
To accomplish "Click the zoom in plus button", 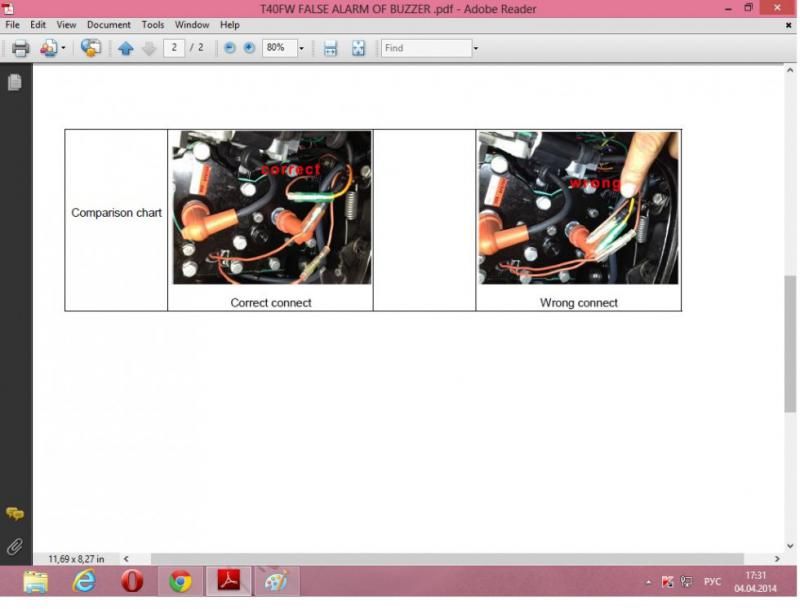I will tap(249, 48).
